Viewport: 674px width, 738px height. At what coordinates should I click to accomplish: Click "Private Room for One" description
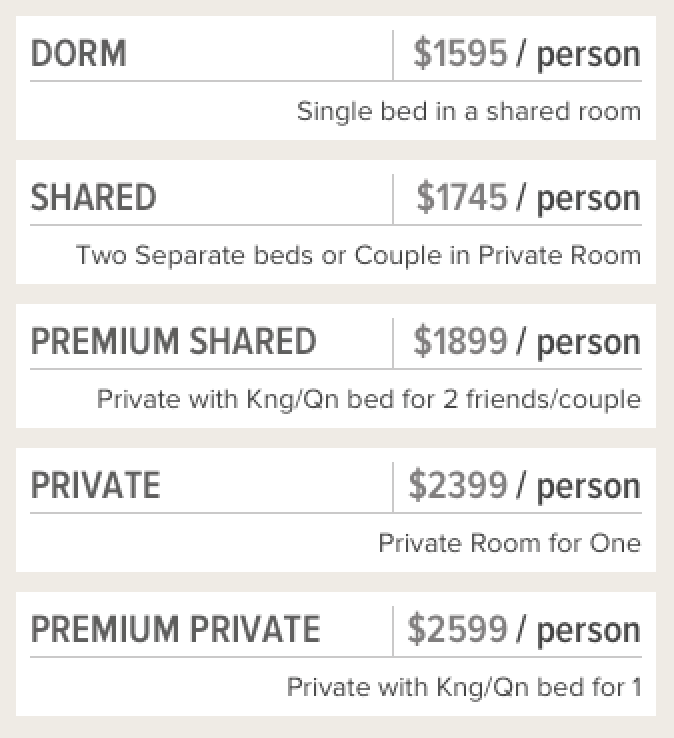click(509, 543)
